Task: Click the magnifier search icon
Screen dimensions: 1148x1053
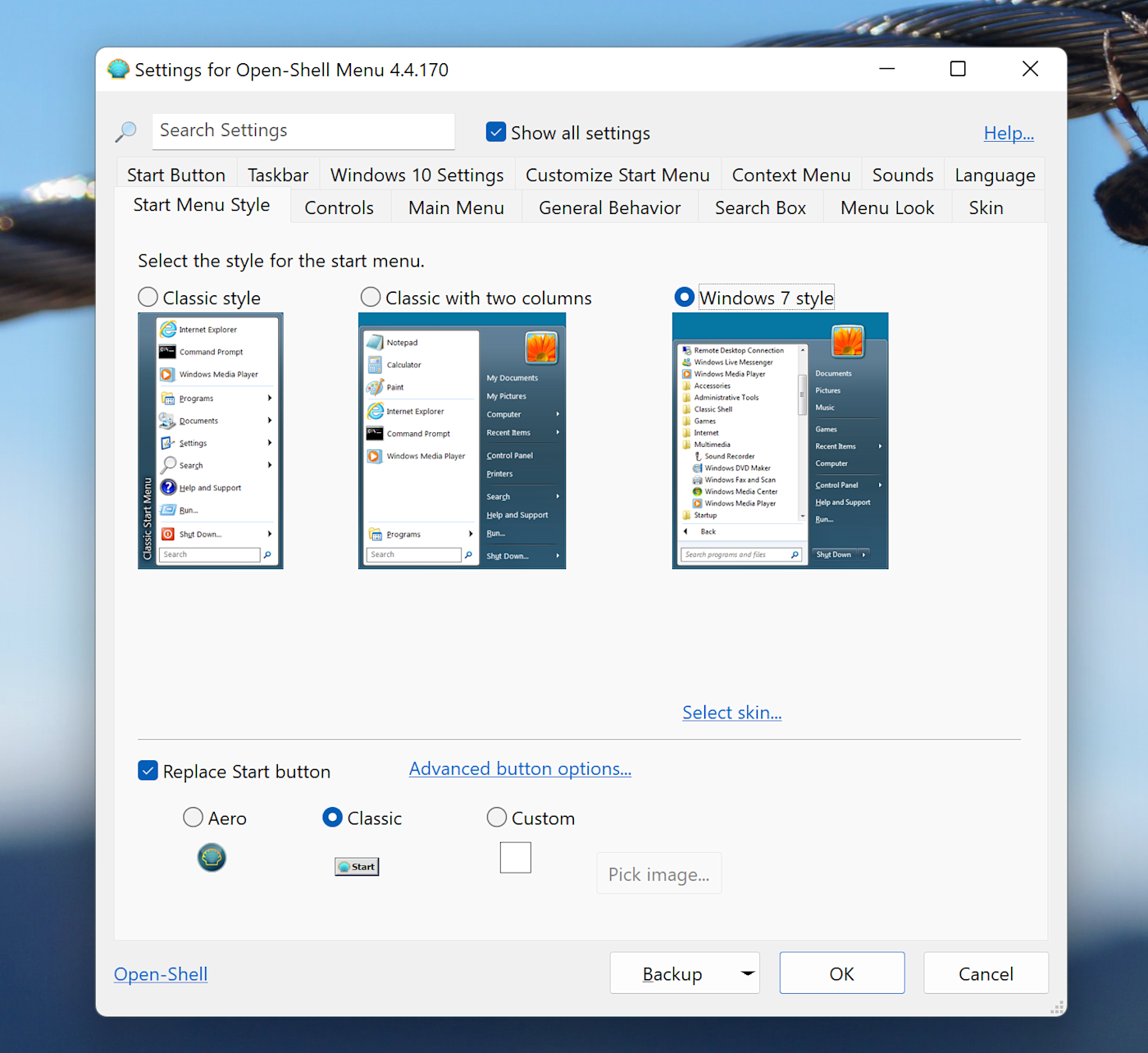Action: tap(126, 131)
